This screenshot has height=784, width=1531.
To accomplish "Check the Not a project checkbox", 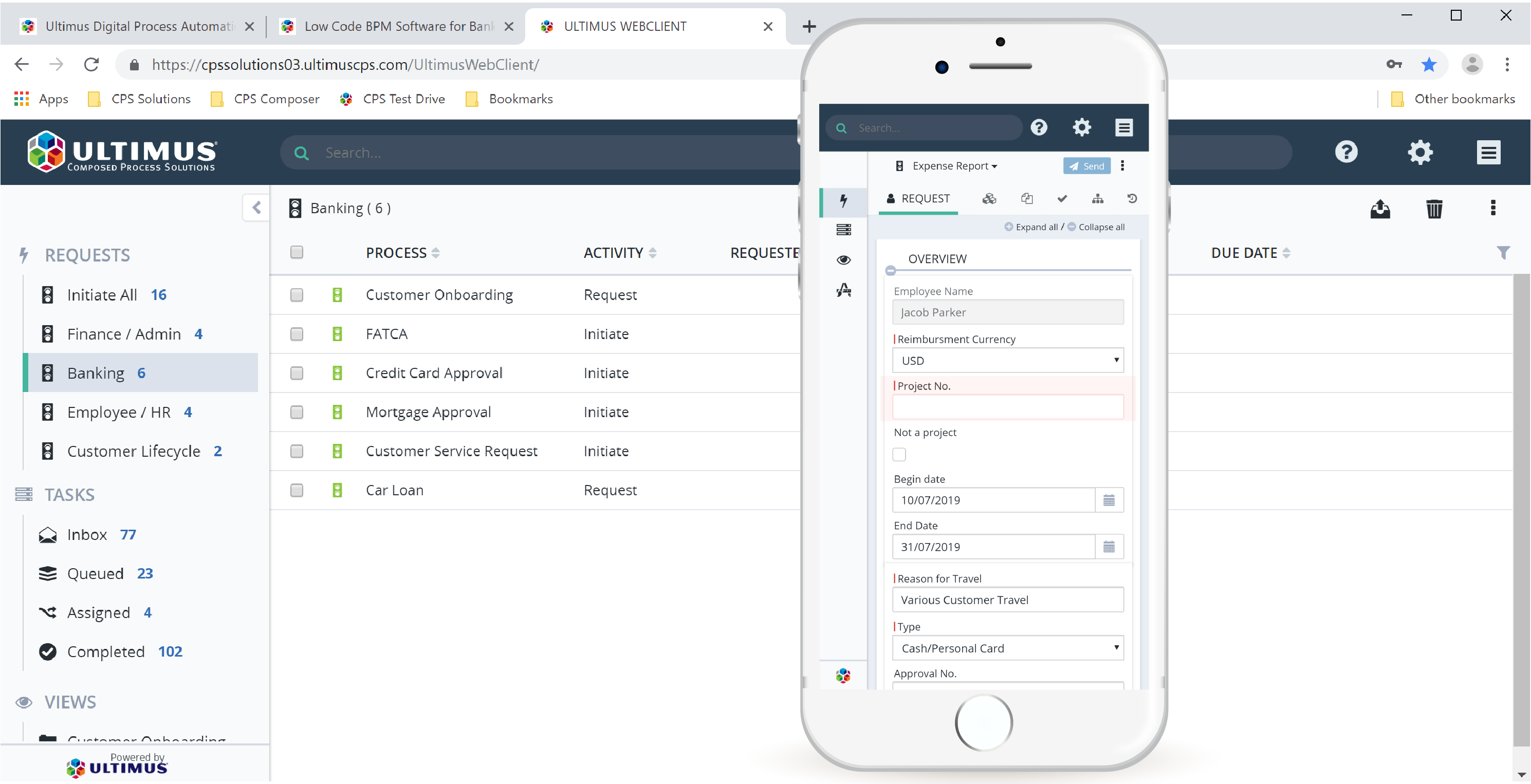I will [899, 454].
